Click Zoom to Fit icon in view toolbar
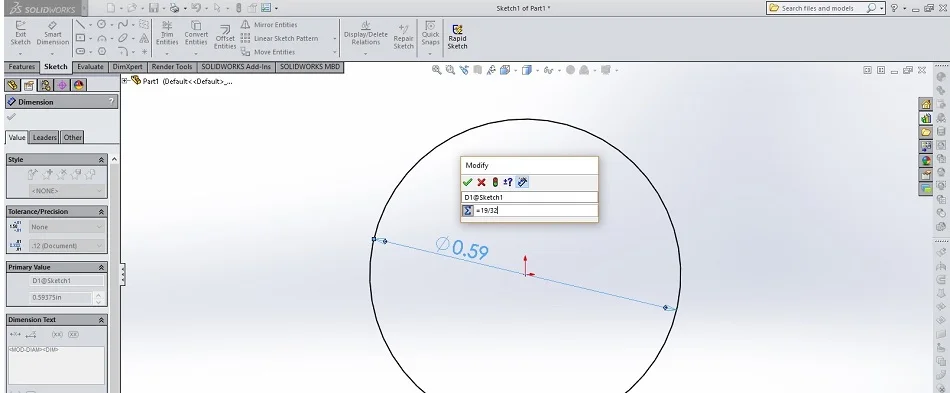950x393 pixels. coord(436,70)
